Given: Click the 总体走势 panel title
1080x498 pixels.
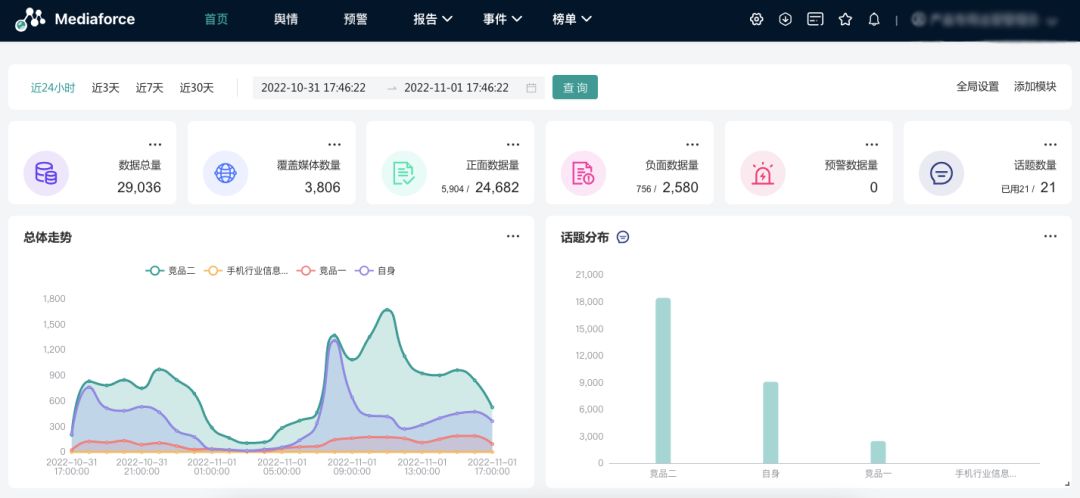Looking at the screenshot, I should (x=48, y=237).
